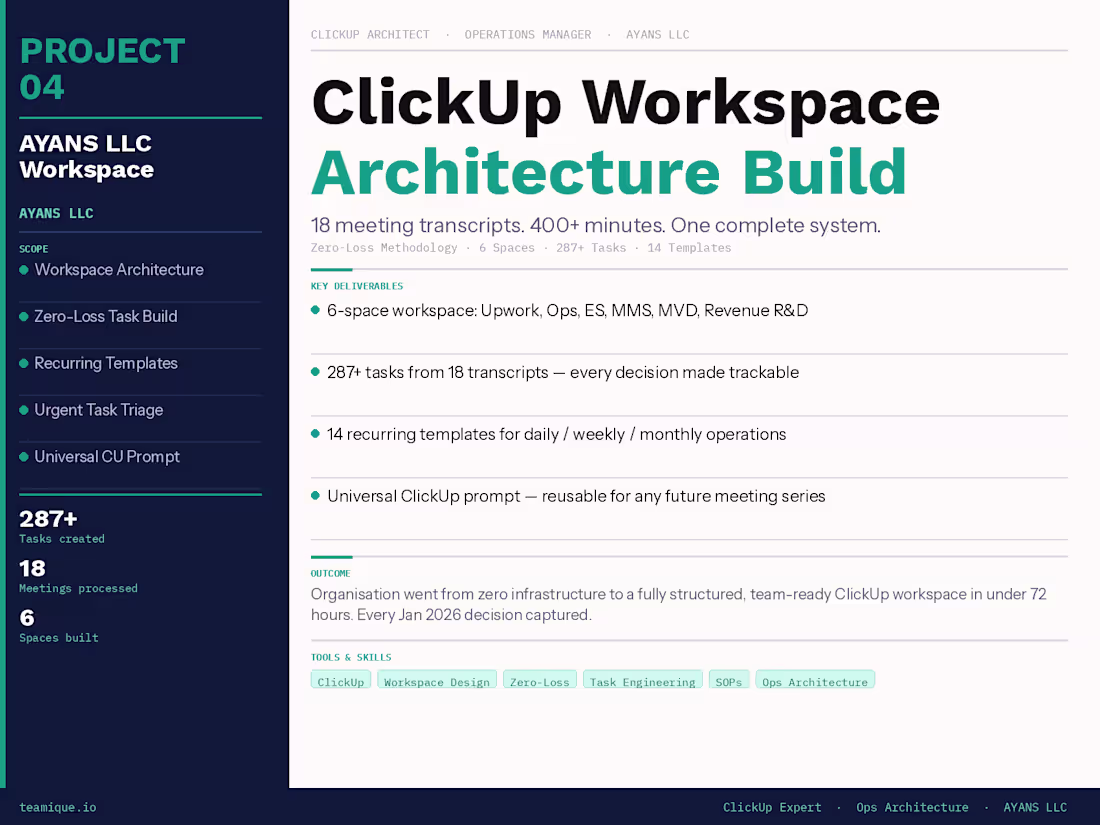This screenshot has height=825, width=1100.
Task: Select the bullet marker beside Recurring Templates
Action: (x=24, y=363)
